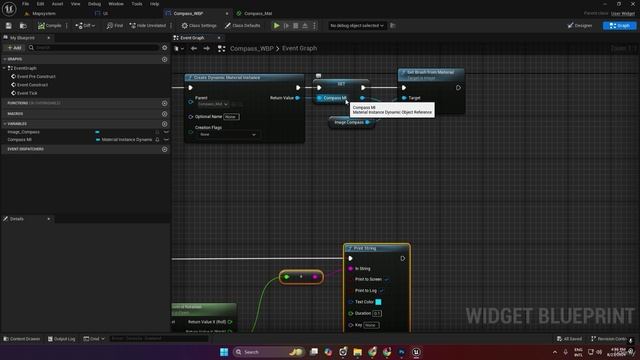The image size is (640, 360).
Task: Select Event Construct in the graph list
Action: point(32,85)
